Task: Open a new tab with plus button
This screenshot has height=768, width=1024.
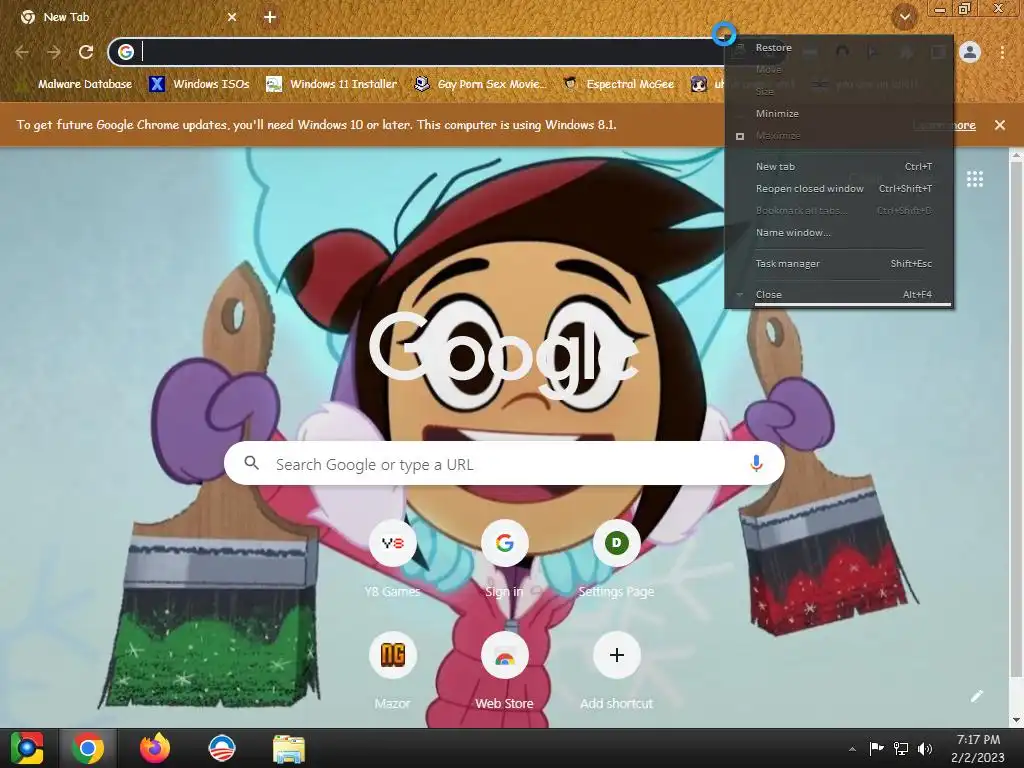Action: pyautogui.click(x=270, y=18)
